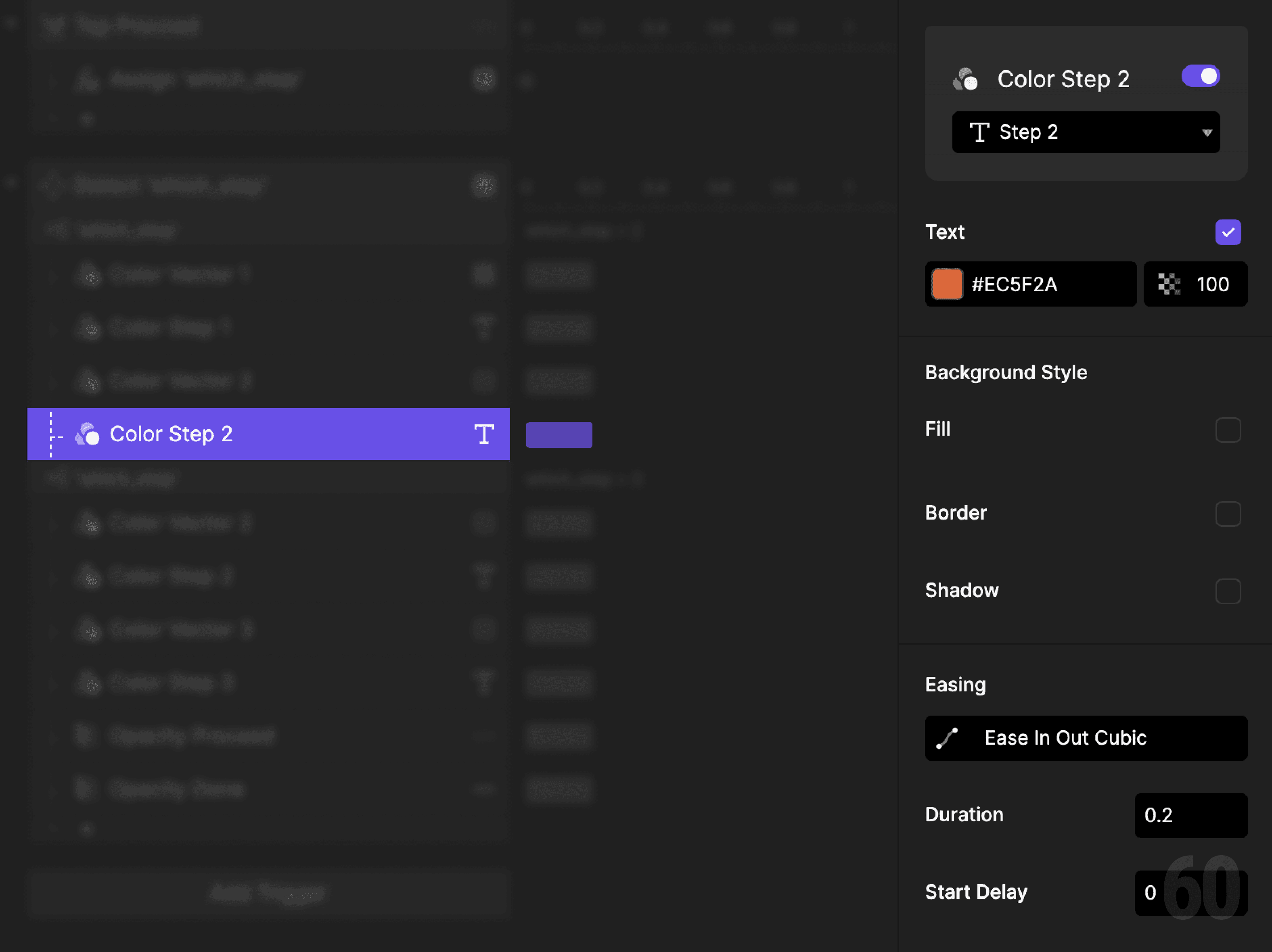Toggle off the Color Step 2 animation switch
The image size is (1272, 952).
(x=1200, y=75)
